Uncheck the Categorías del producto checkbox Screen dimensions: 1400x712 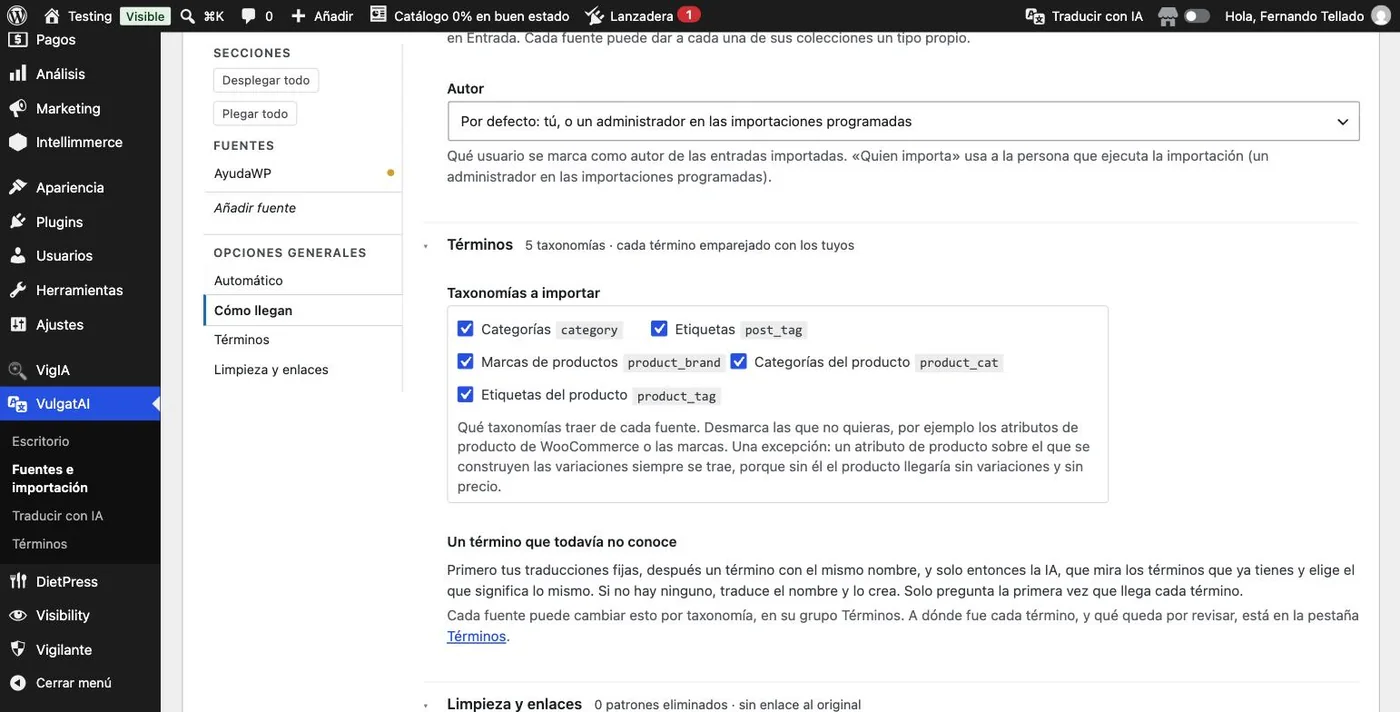point(739,362)
